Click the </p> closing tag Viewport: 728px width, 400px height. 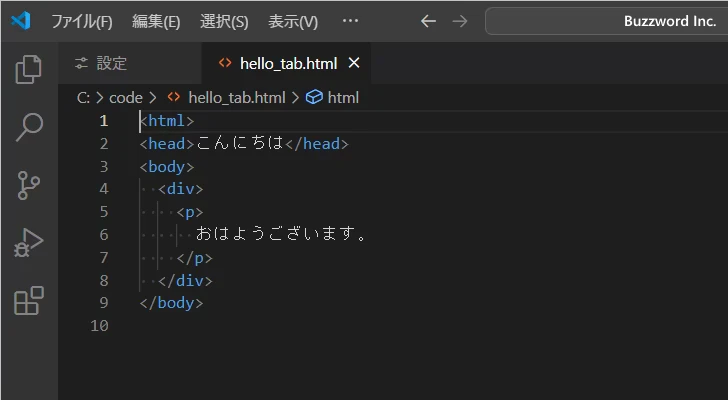coord(195,258)
